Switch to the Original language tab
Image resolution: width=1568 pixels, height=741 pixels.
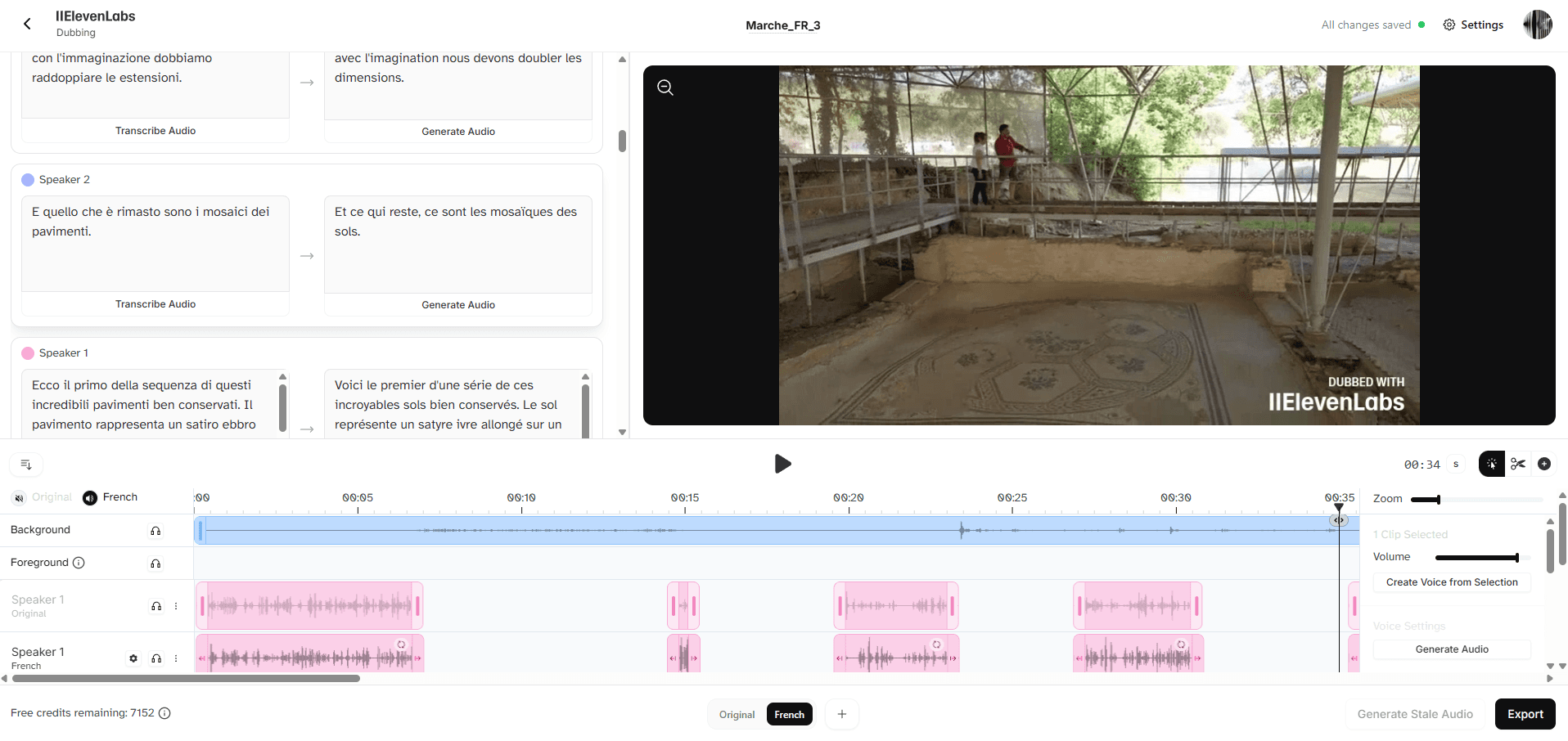[736, 714]
